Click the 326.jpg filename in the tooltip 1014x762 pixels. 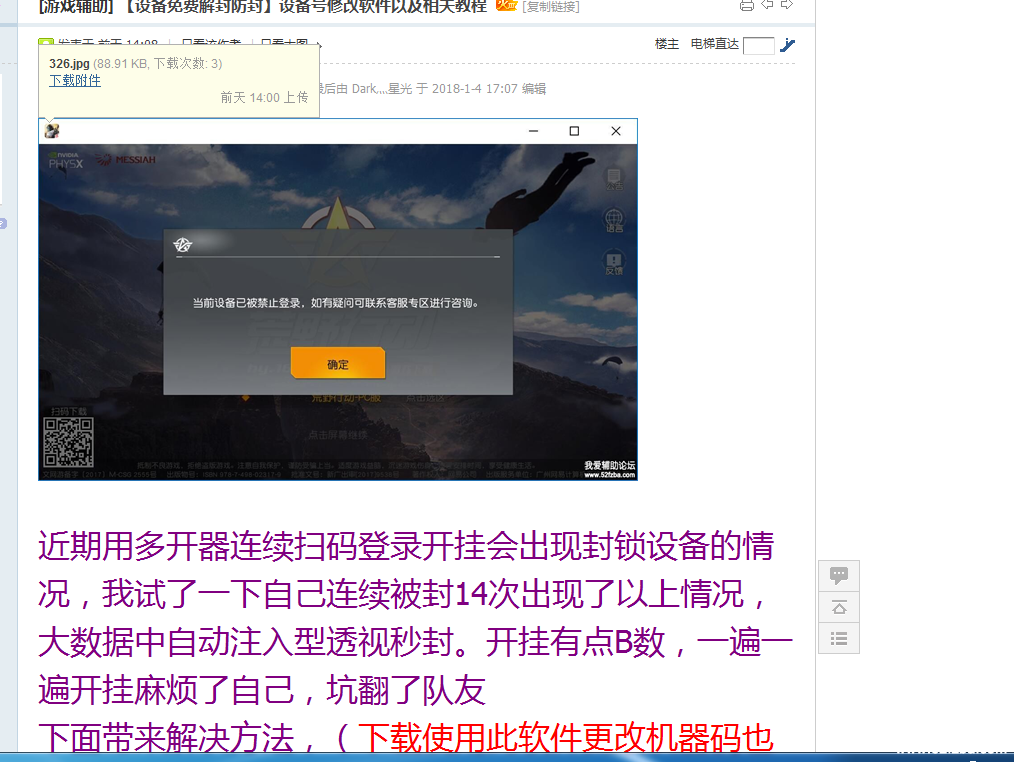(x=69, y=64)
